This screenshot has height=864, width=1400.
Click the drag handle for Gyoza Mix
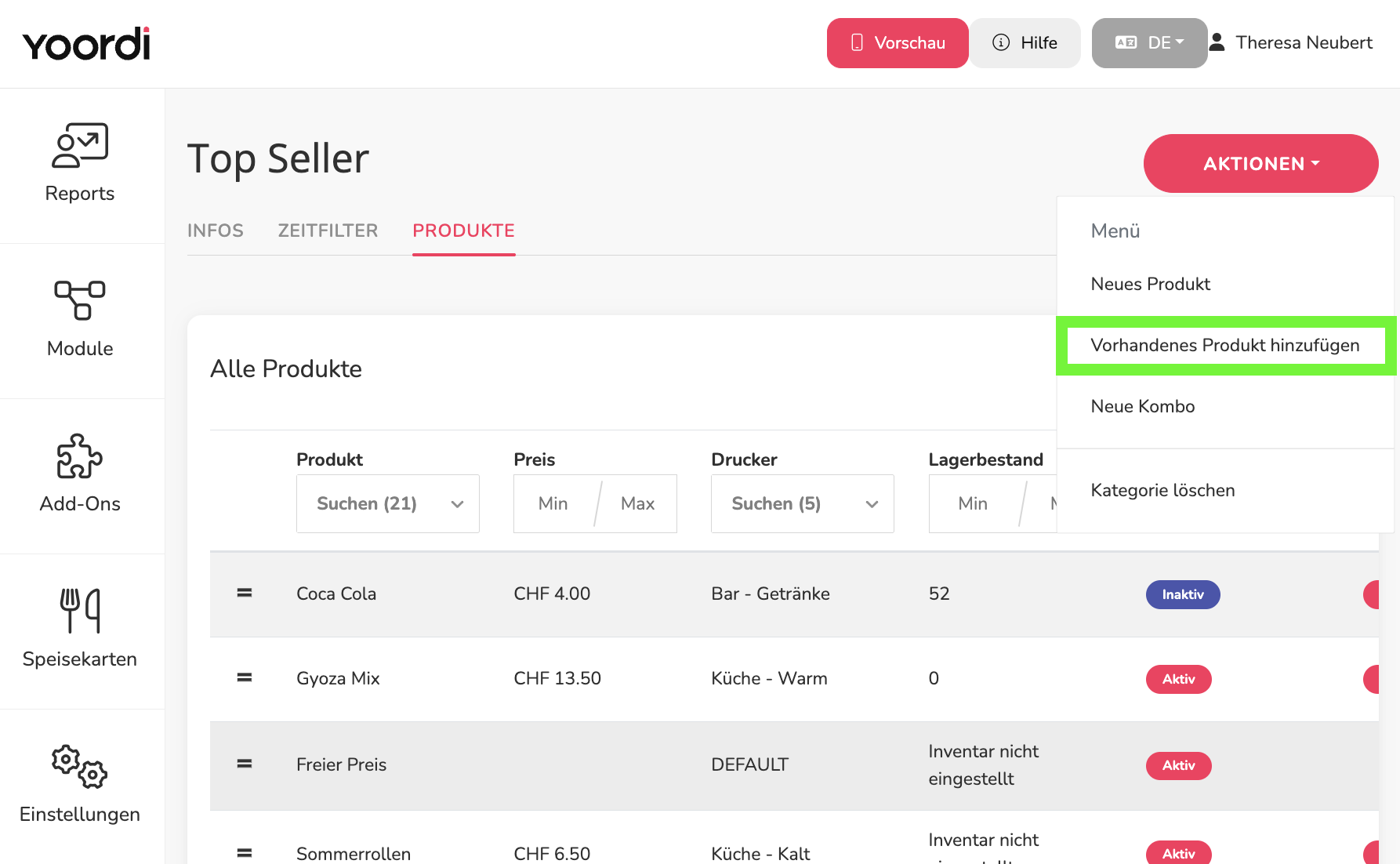point(245,677)
